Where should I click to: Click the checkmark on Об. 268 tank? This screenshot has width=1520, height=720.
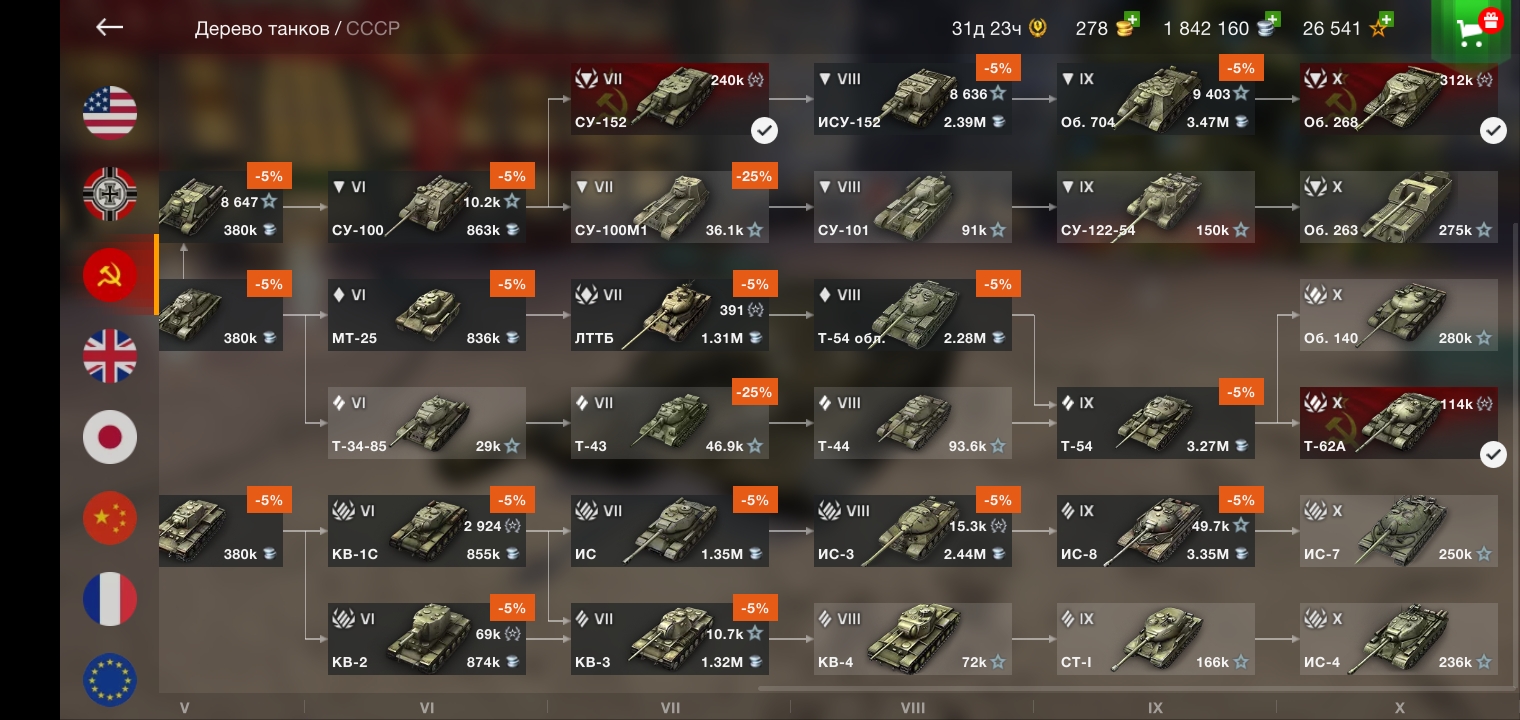pyautogui.click(x=1493, y=130)
